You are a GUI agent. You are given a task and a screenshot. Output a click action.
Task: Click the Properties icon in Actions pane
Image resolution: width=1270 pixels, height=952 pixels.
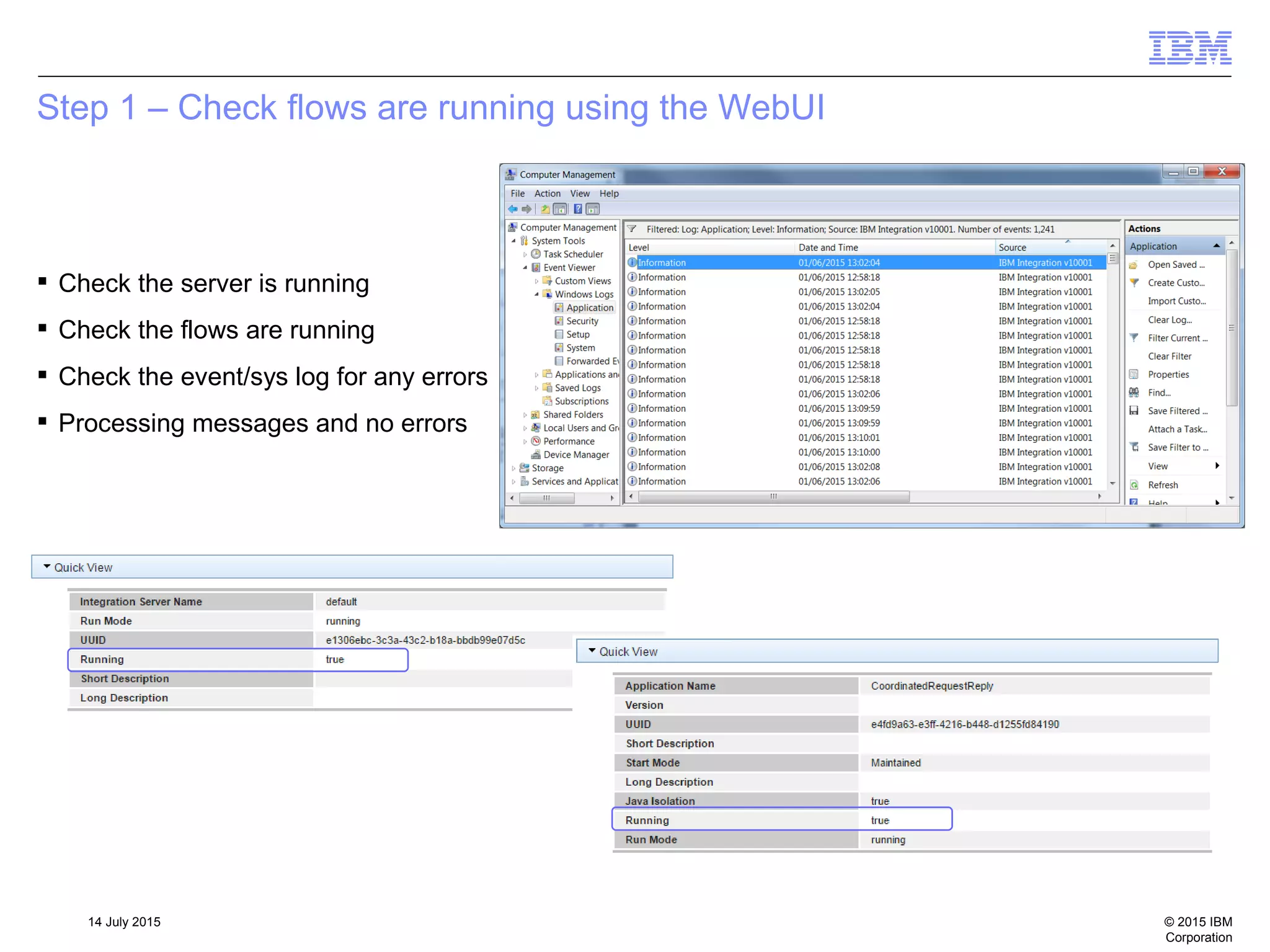click(1134, 374)
